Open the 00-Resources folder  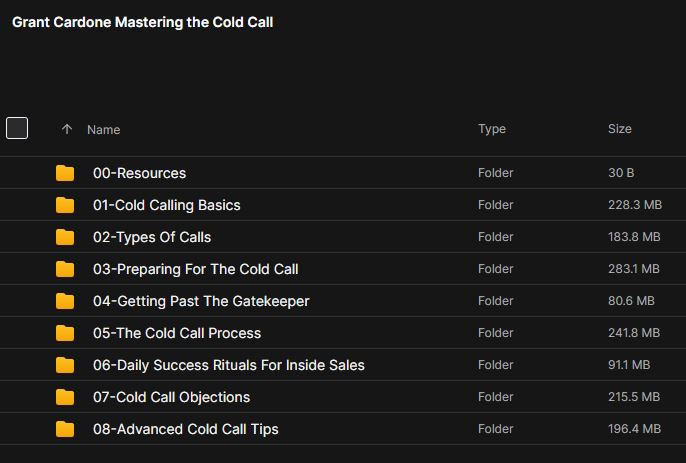click(139, 173)
